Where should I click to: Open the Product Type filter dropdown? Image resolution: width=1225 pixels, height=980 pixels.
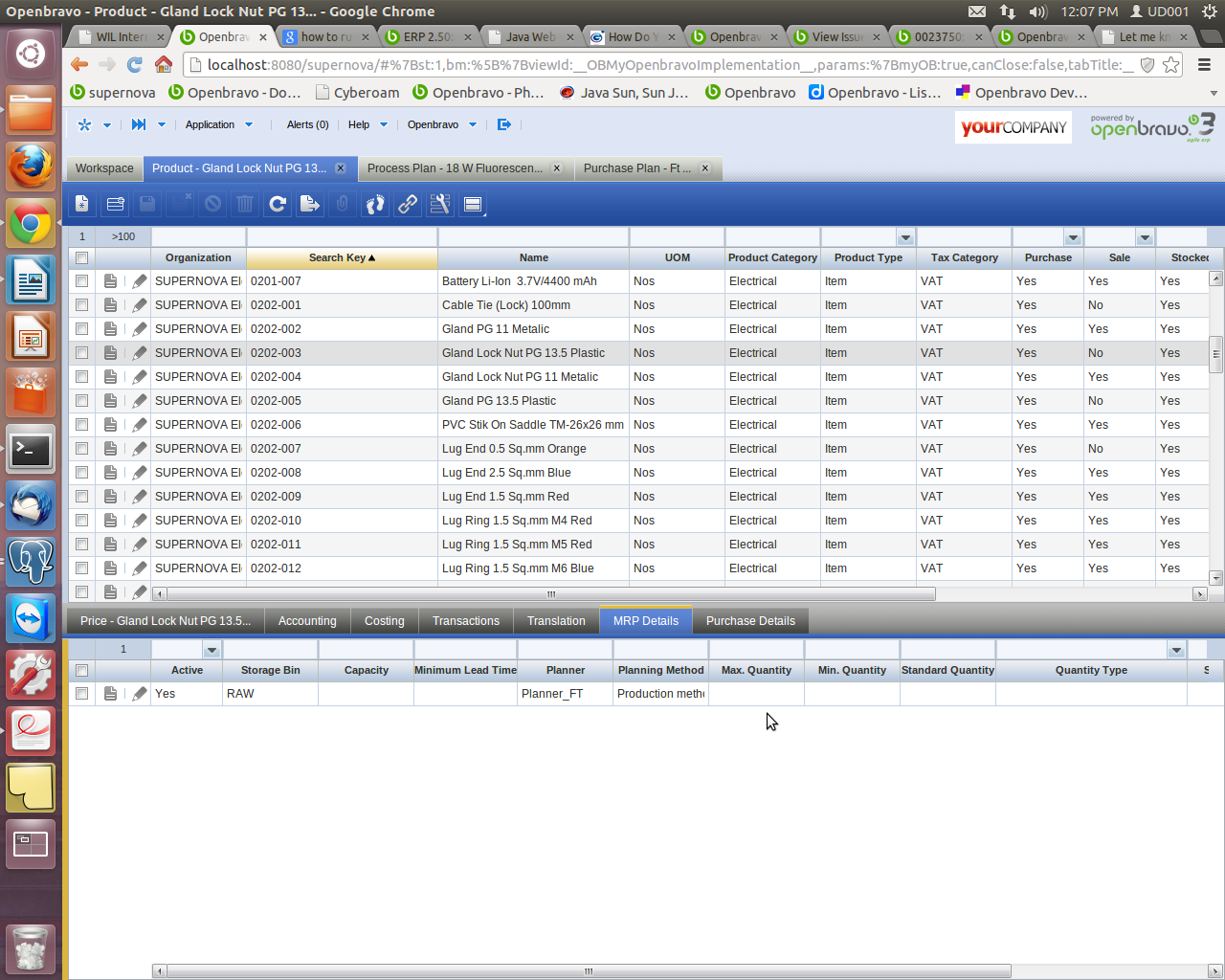click(x=905, y=237)
